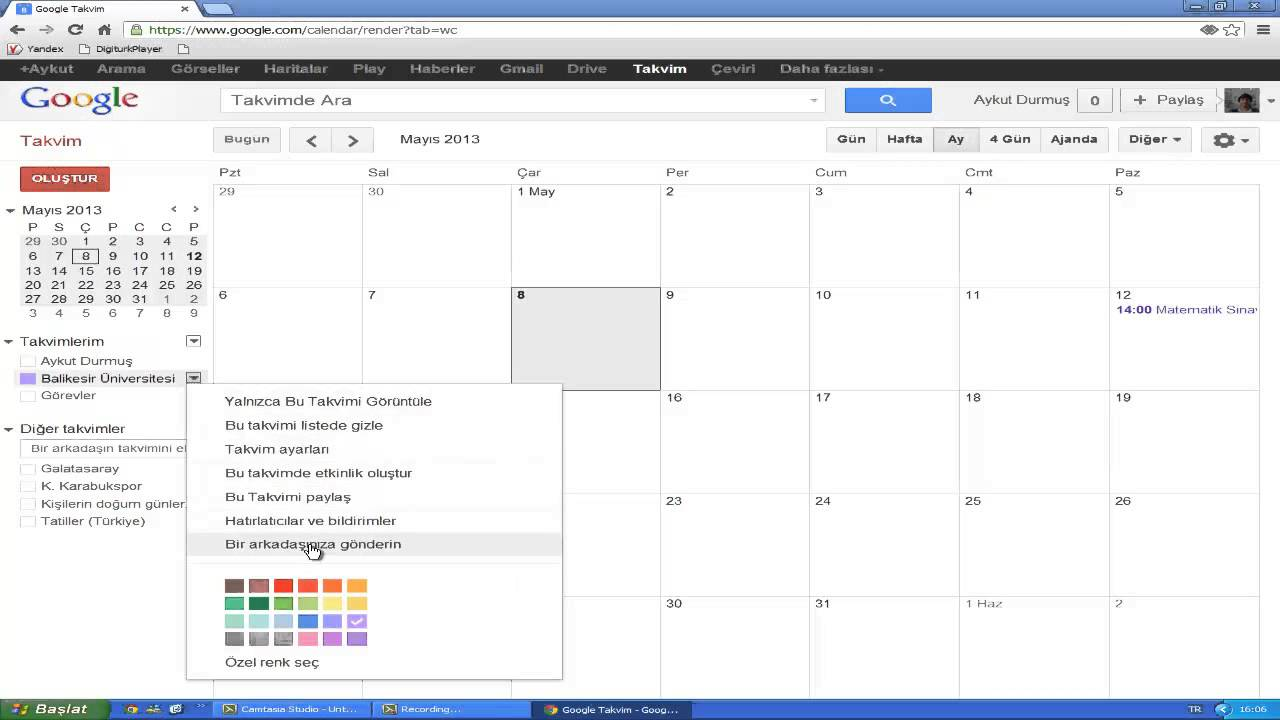The height and width of the screenshot is (720, 1280).
Task: Open a new browser tab
Action: point(217,9)
